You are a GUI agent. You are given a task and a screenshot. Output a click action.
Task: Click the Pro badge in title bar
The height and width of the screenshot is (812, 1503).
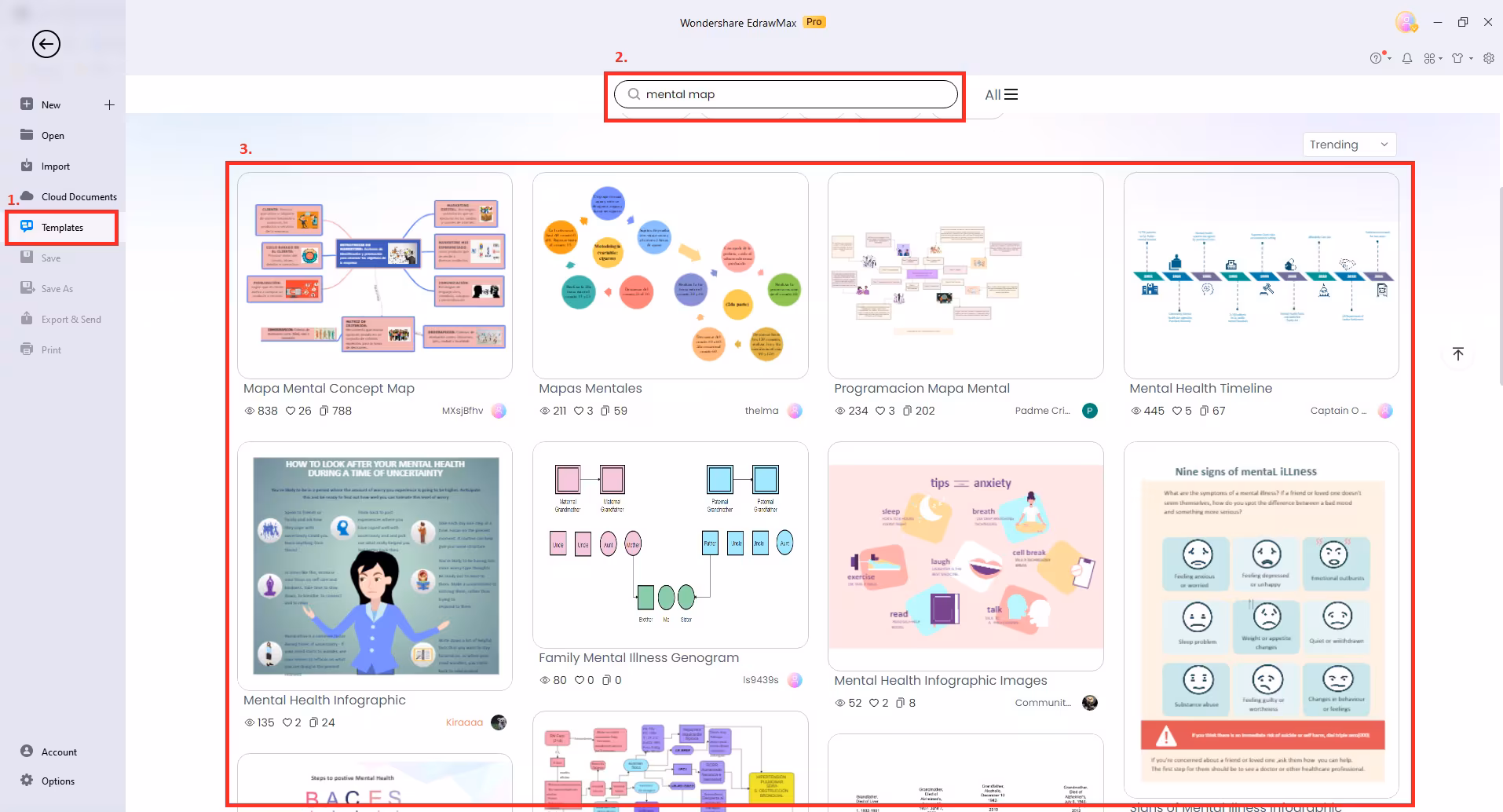click(814, 22)
